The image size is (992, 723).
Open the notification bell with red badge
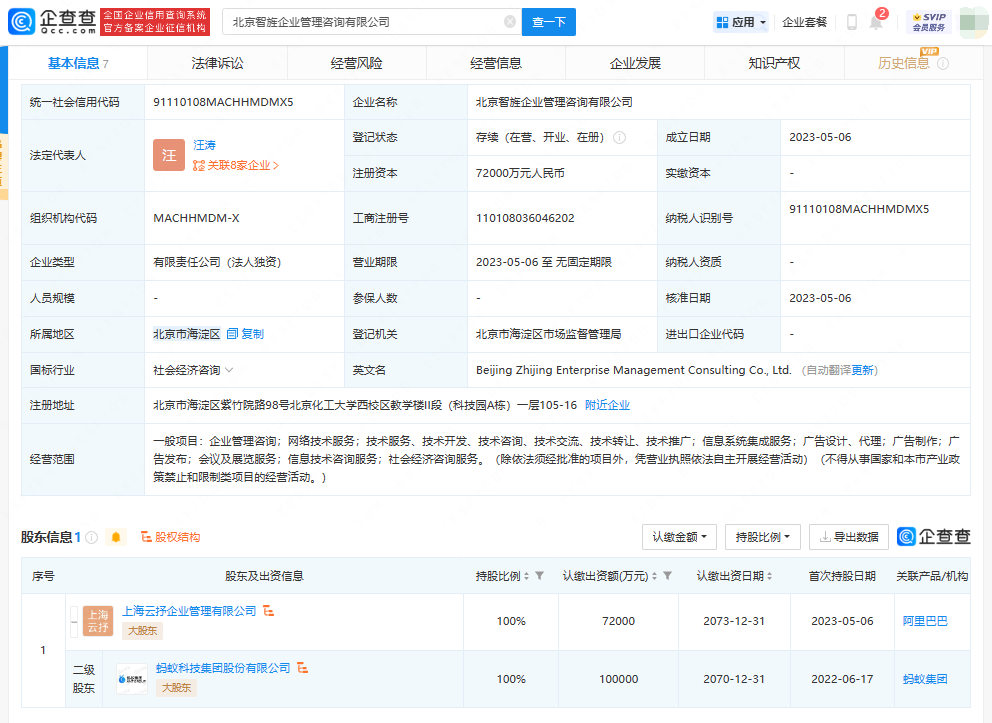[875, 21]
